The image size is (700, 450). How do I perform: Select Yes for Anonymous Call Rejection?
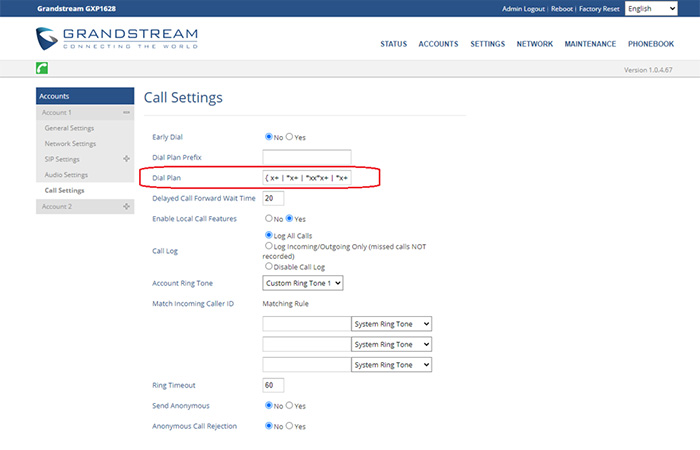(x=290, y=426)
